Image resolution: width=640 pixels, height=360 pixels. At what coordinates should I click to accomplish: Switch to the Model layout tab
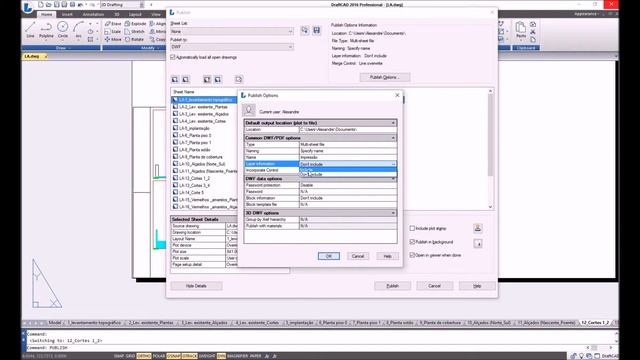(x=55, y=322)
